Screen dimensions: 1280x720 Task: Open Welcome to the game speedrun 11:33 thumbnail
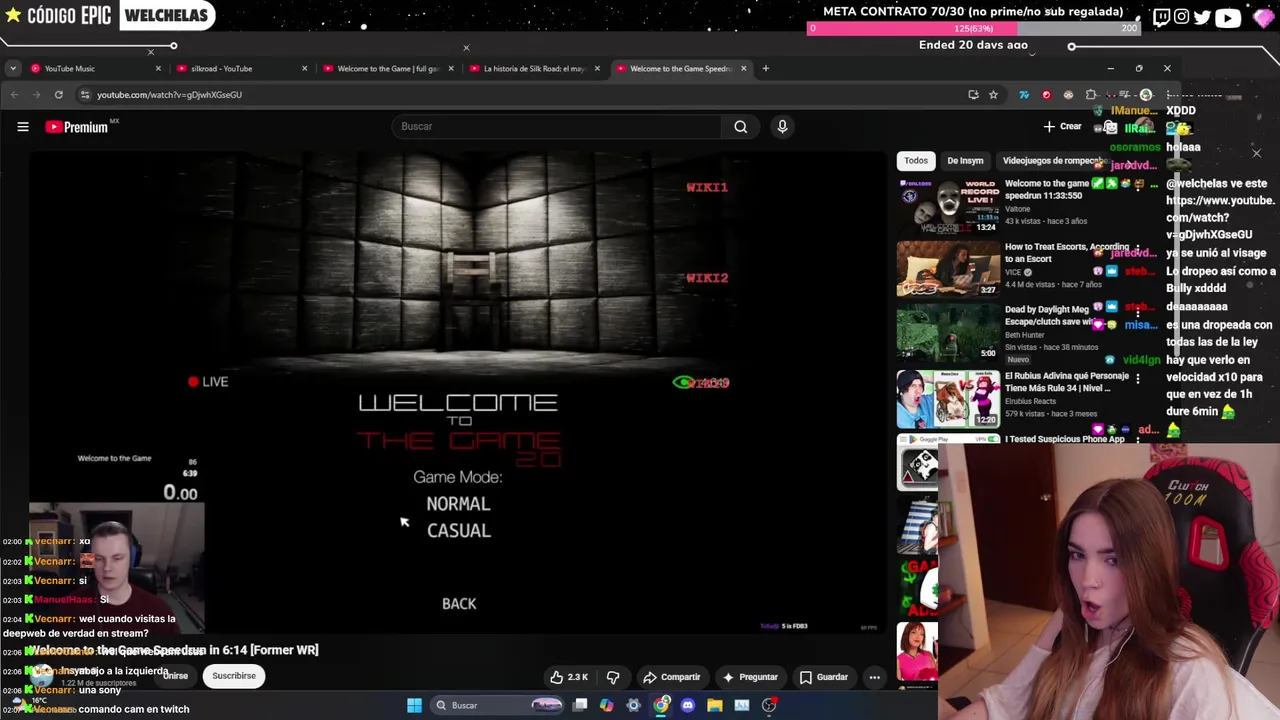coord(948,205)
